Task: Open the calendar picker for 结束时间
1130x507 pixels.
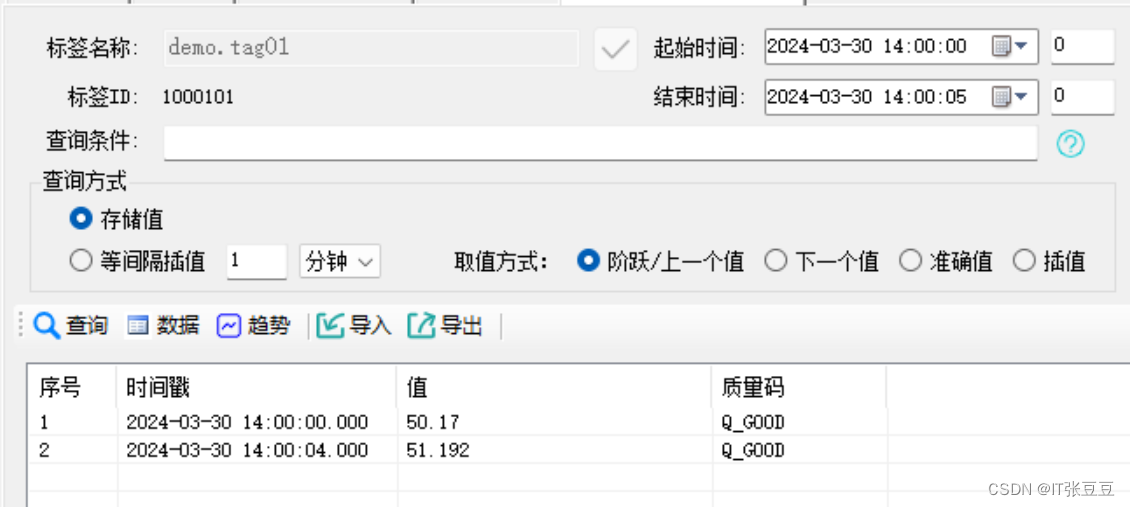Action: pyautogui.click(x=1010, y=97)
